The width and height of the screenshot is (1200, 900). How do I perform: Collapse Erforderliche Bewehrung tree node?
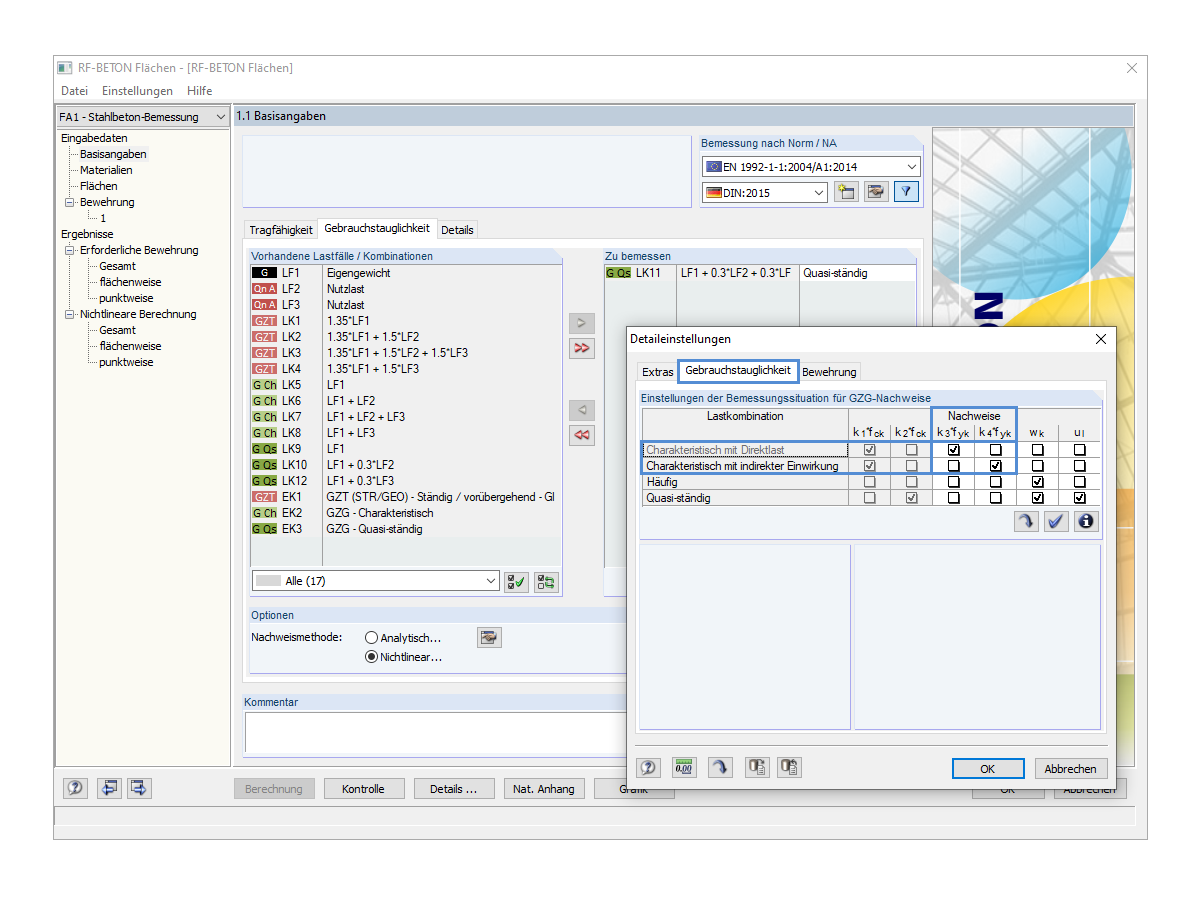(69, 250)
